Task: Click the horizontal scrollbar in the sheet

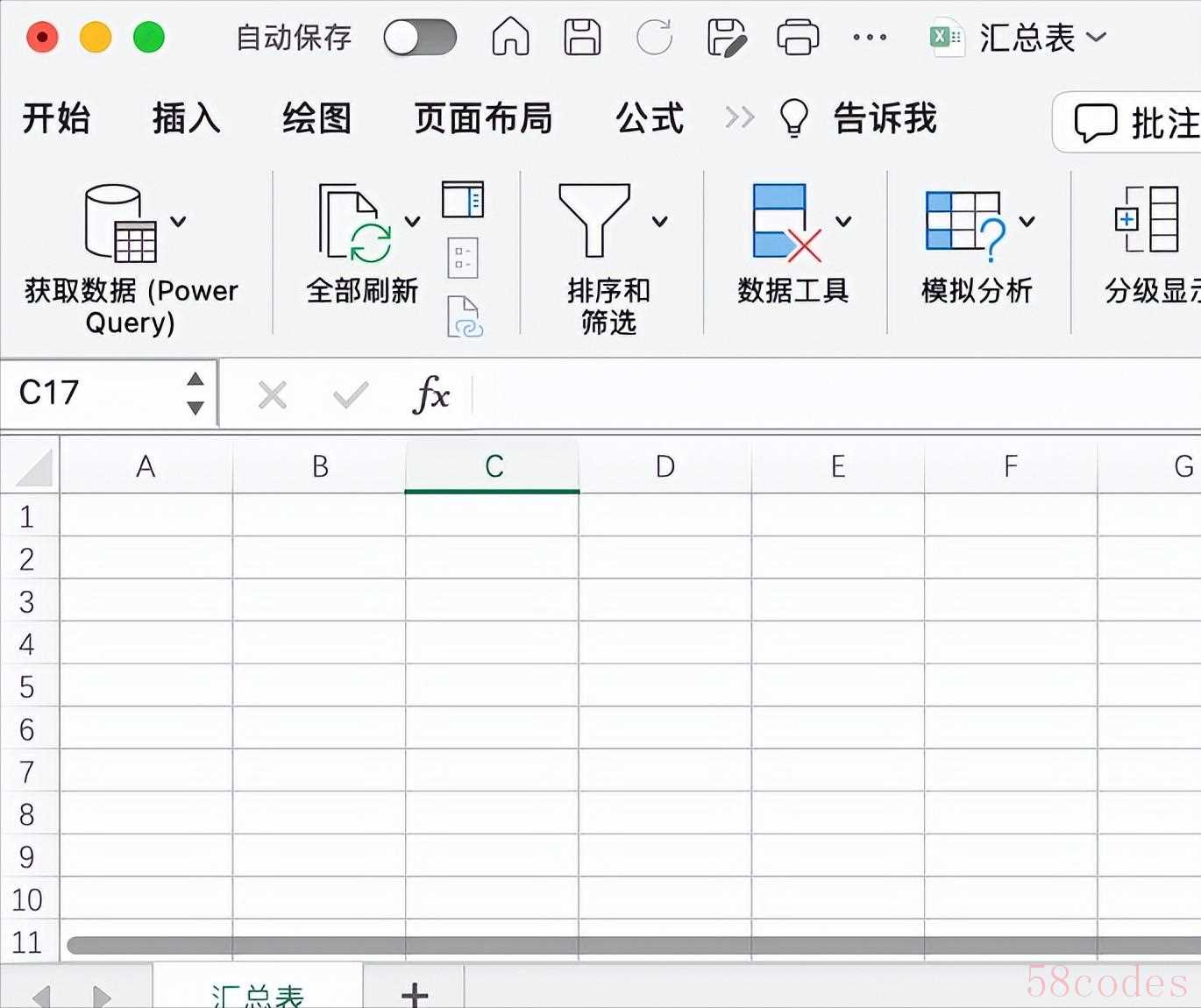Action: tap(614, 945)
